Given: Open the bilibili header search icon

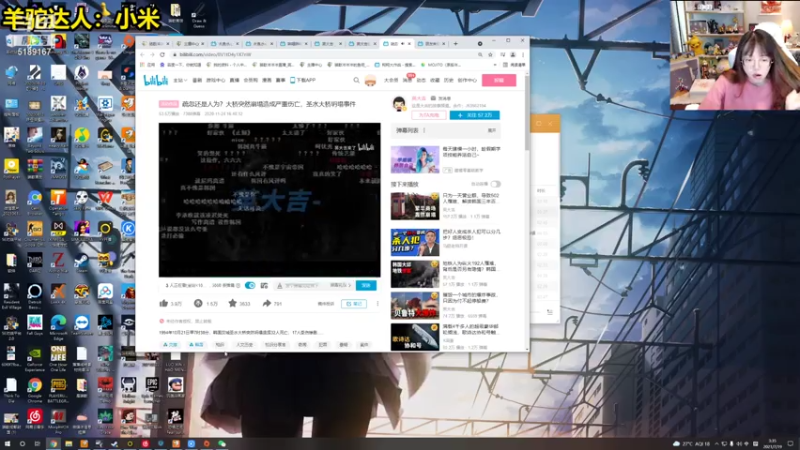Looking at the screenshot, I should 356,80.
